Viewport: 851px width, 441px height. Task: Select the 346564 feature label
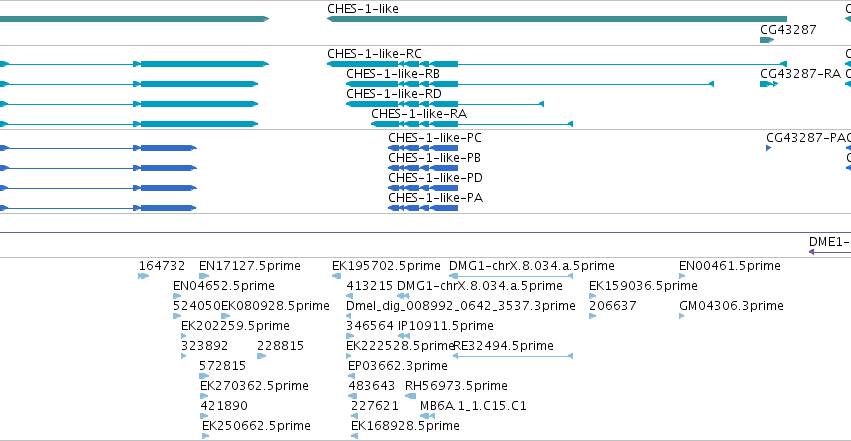[x=370, y=326]
